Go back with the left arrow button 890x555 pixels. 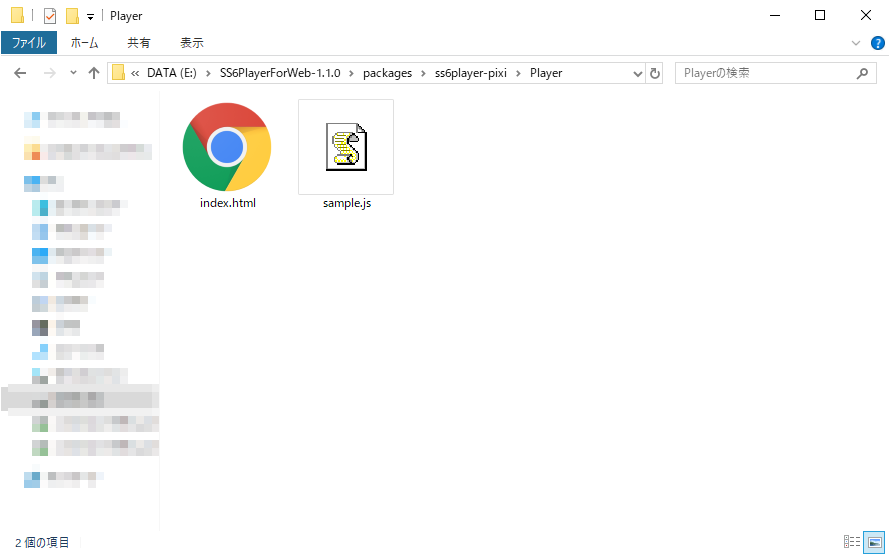tap(20, 73)
